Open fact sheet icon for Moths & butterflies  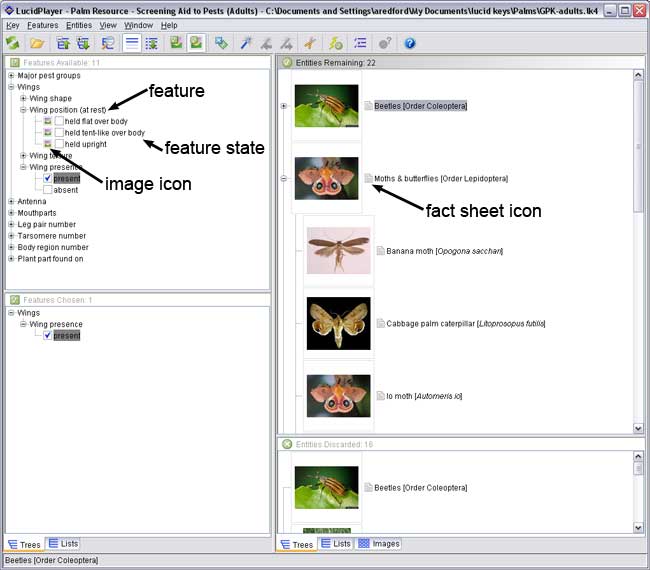(x=368, y=179)
